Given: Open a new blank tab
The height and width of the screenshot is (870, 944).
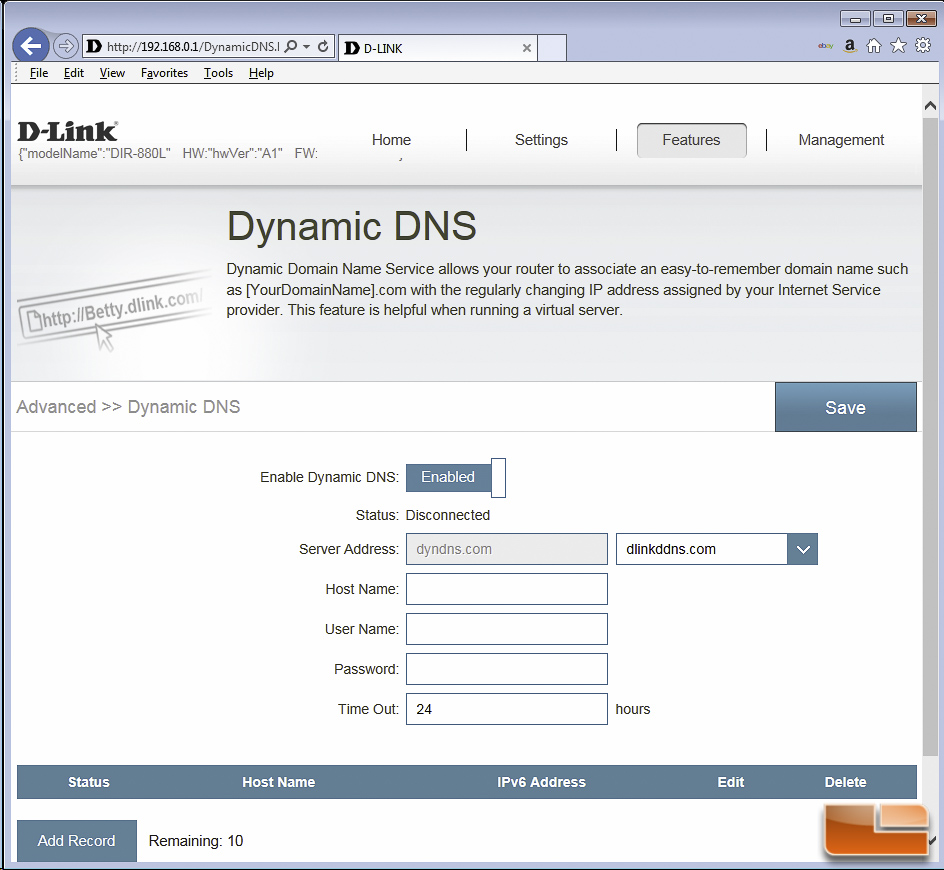Looking at the screenshot, I should point(551,48).
